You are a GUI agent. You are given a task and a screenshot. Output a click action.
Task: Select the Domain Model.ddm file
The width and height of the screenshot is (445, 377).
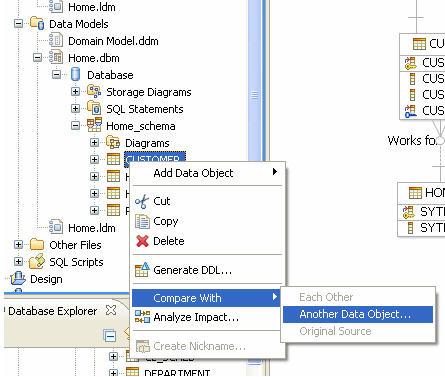(113, 41)
